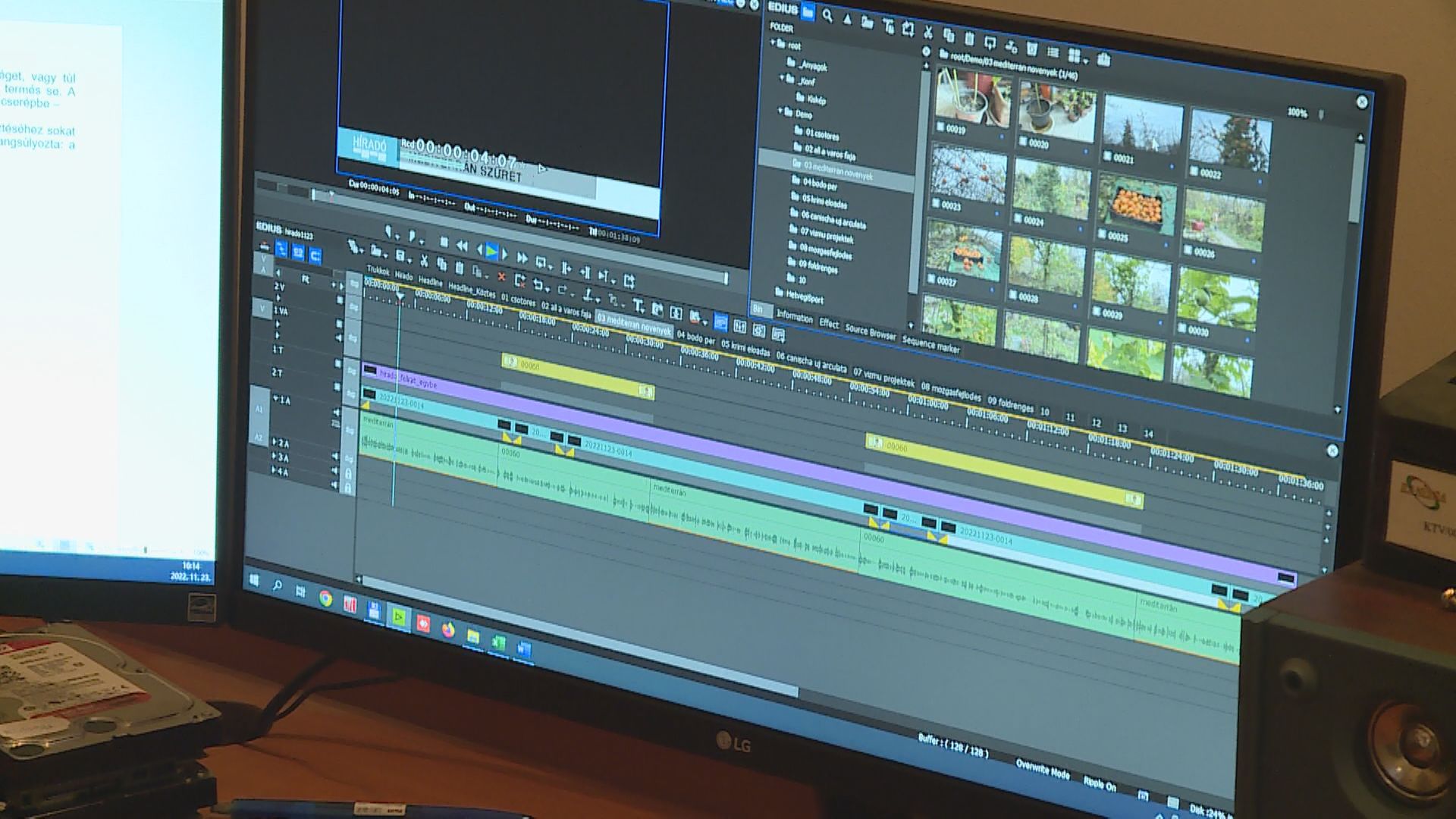This screenshot has width=1456, height=819.
Task: Switch to the Information tab
Action: [x=793, y=315]
